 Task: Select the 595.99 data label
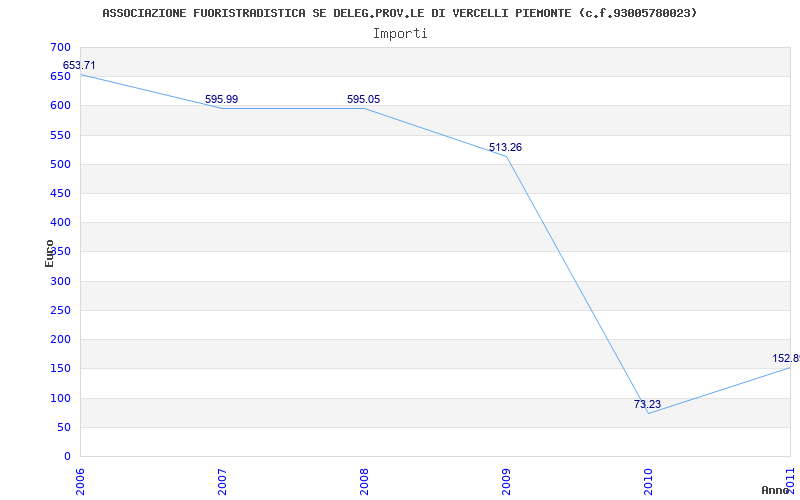(221, 99)
